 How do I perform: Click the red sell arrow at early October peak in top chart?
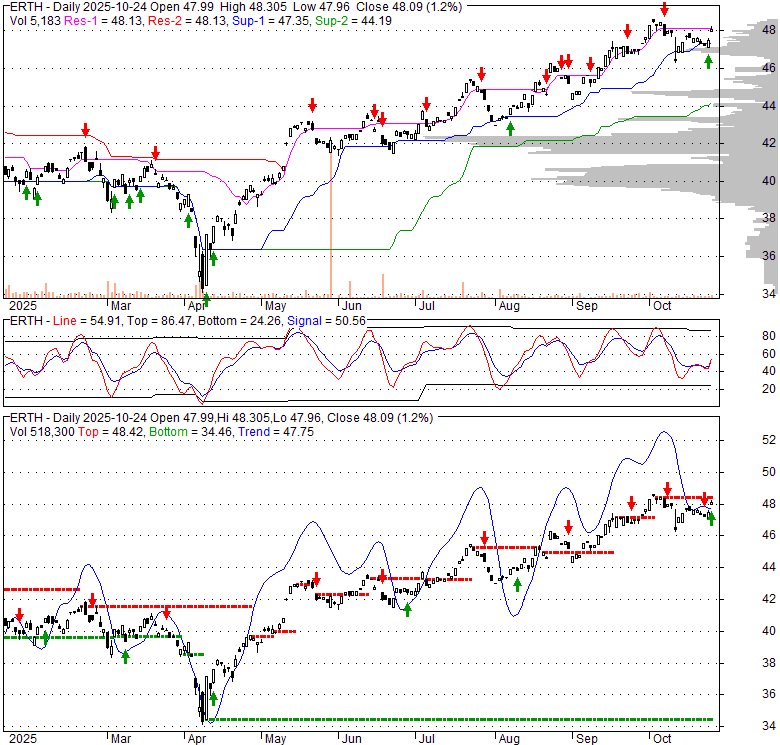(x=664, y=11)
